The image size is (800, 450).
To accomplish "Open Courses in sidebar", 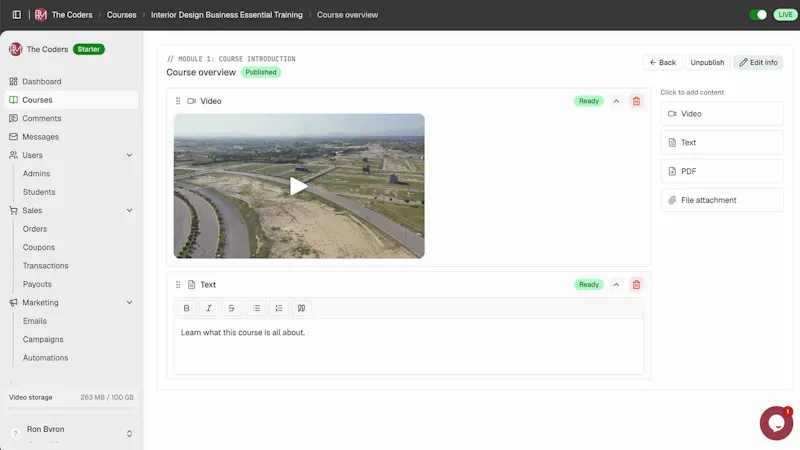I will (x=71, y=99).
